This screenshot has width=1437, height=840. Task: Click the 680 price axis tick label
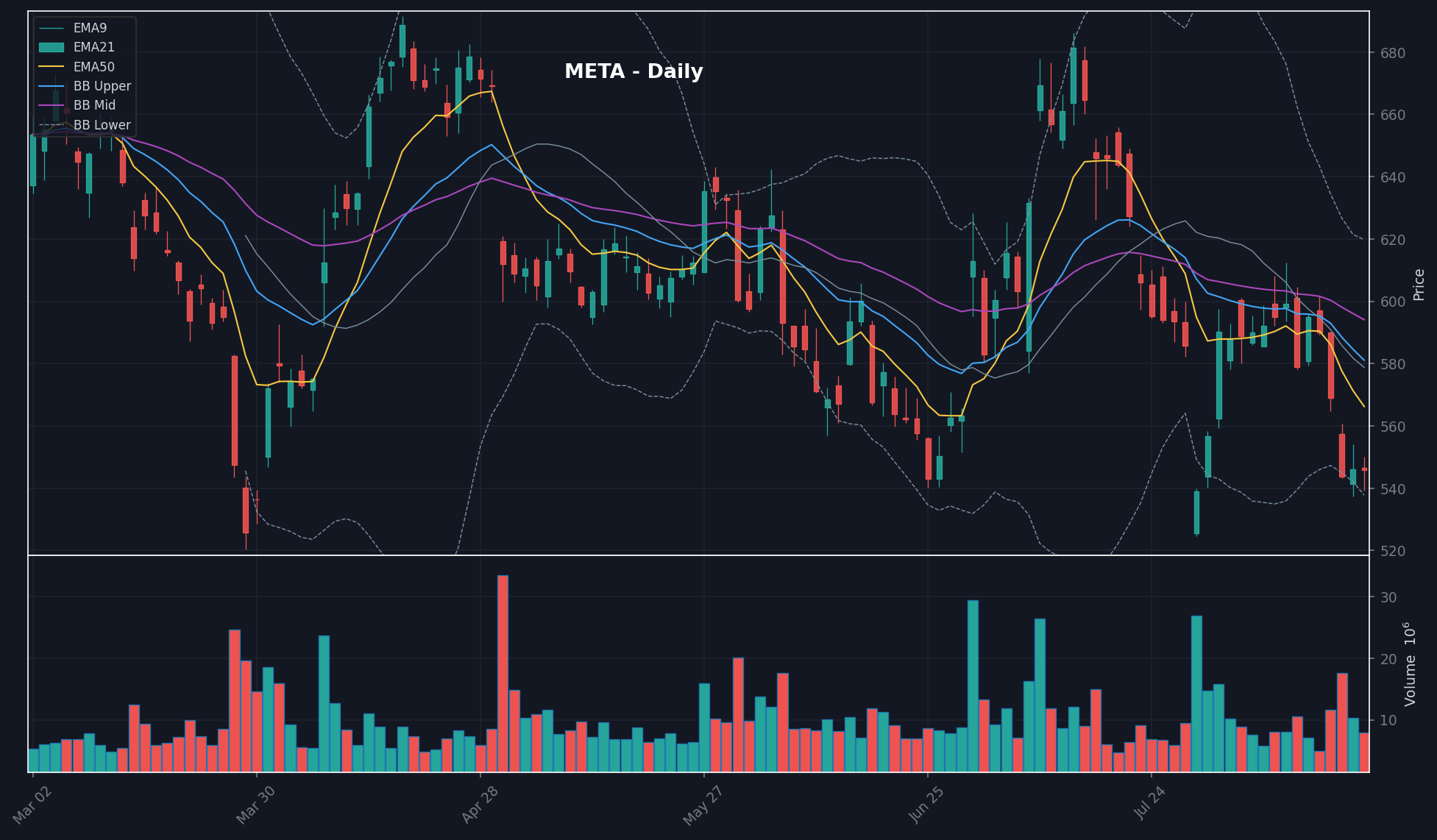click(1392, 53)
